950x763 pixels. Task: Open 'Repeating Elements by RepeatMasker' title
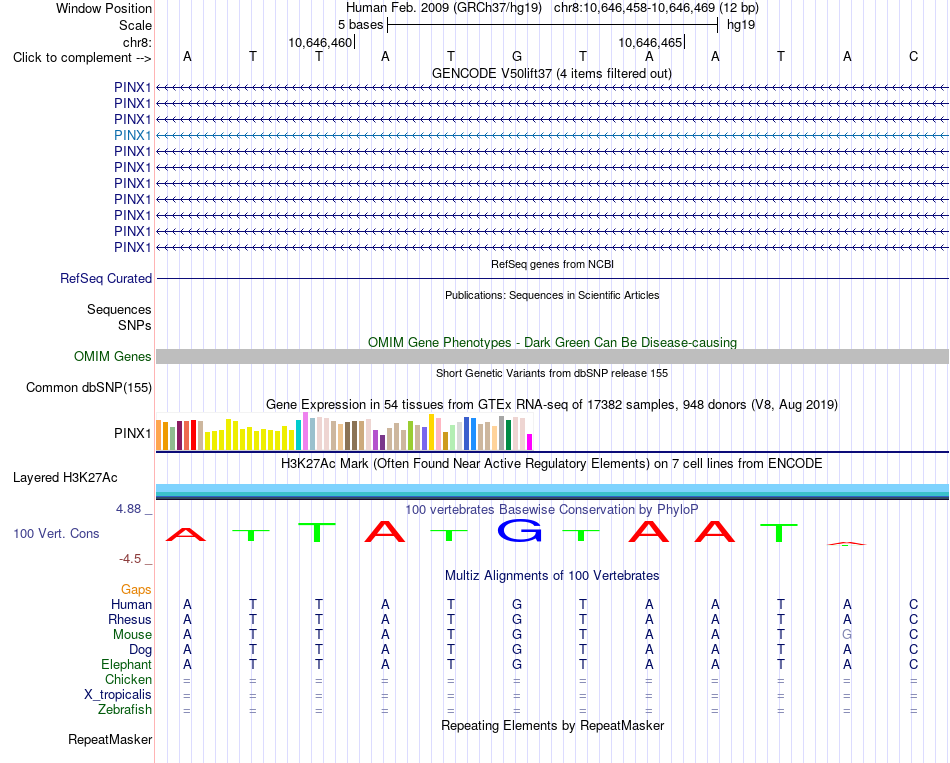click(552, 725)
